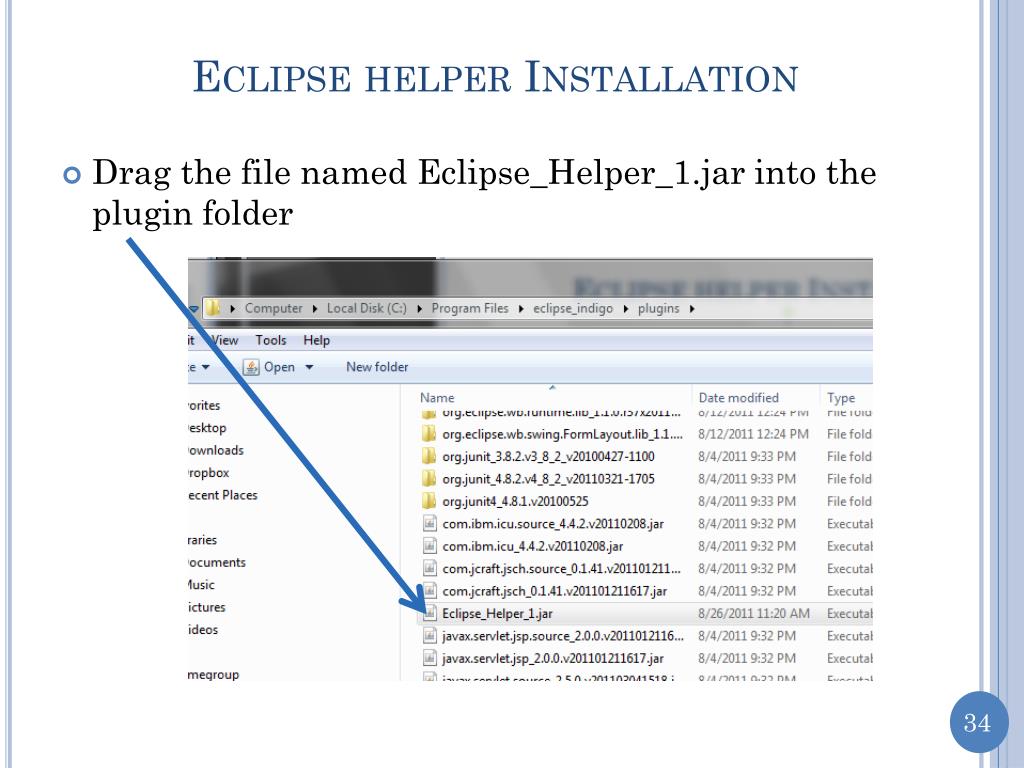Select file com.jcraft.jsch_0.1.41.v201101211617.jar
The height and width of the screenshot is (768, 1024).
pyautogui.click(x=554, y=591)
